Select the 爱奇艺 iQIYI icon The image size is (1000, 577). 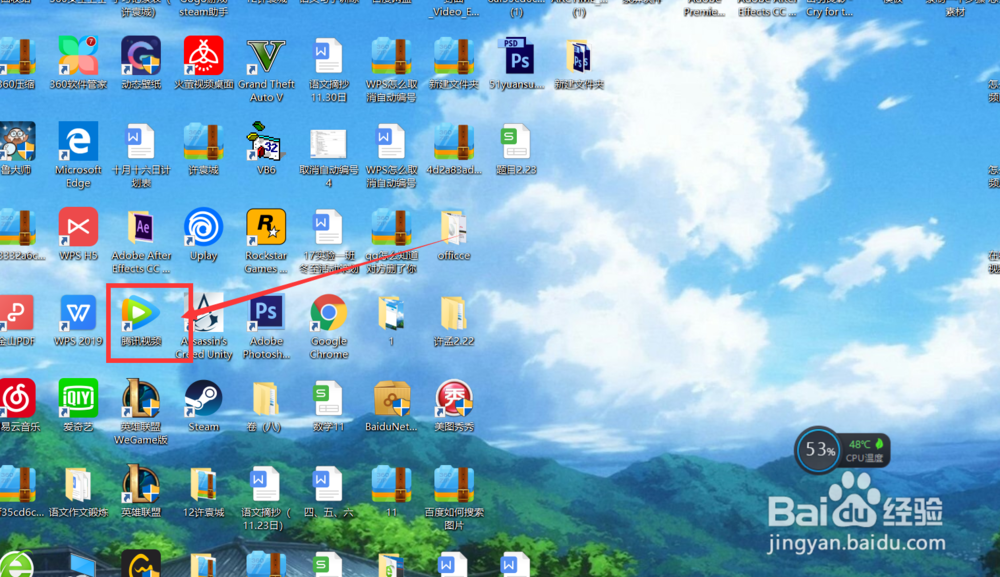(x=78, y=398)
